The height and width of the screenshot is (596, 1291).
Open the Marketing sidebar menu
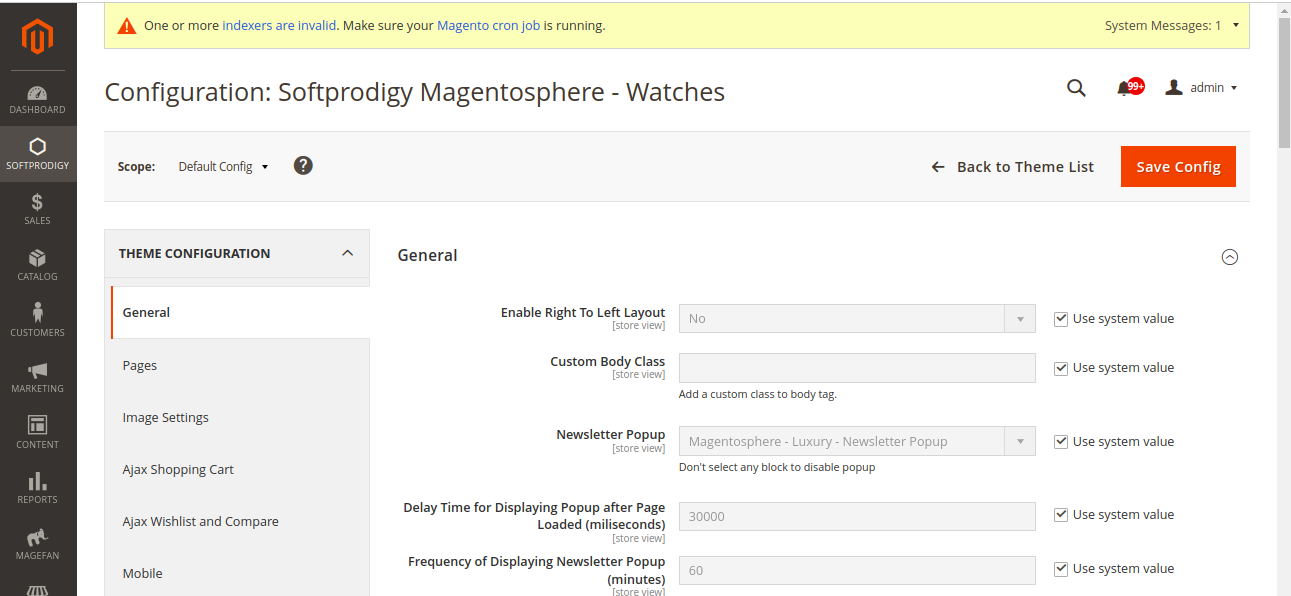(38, 377)
